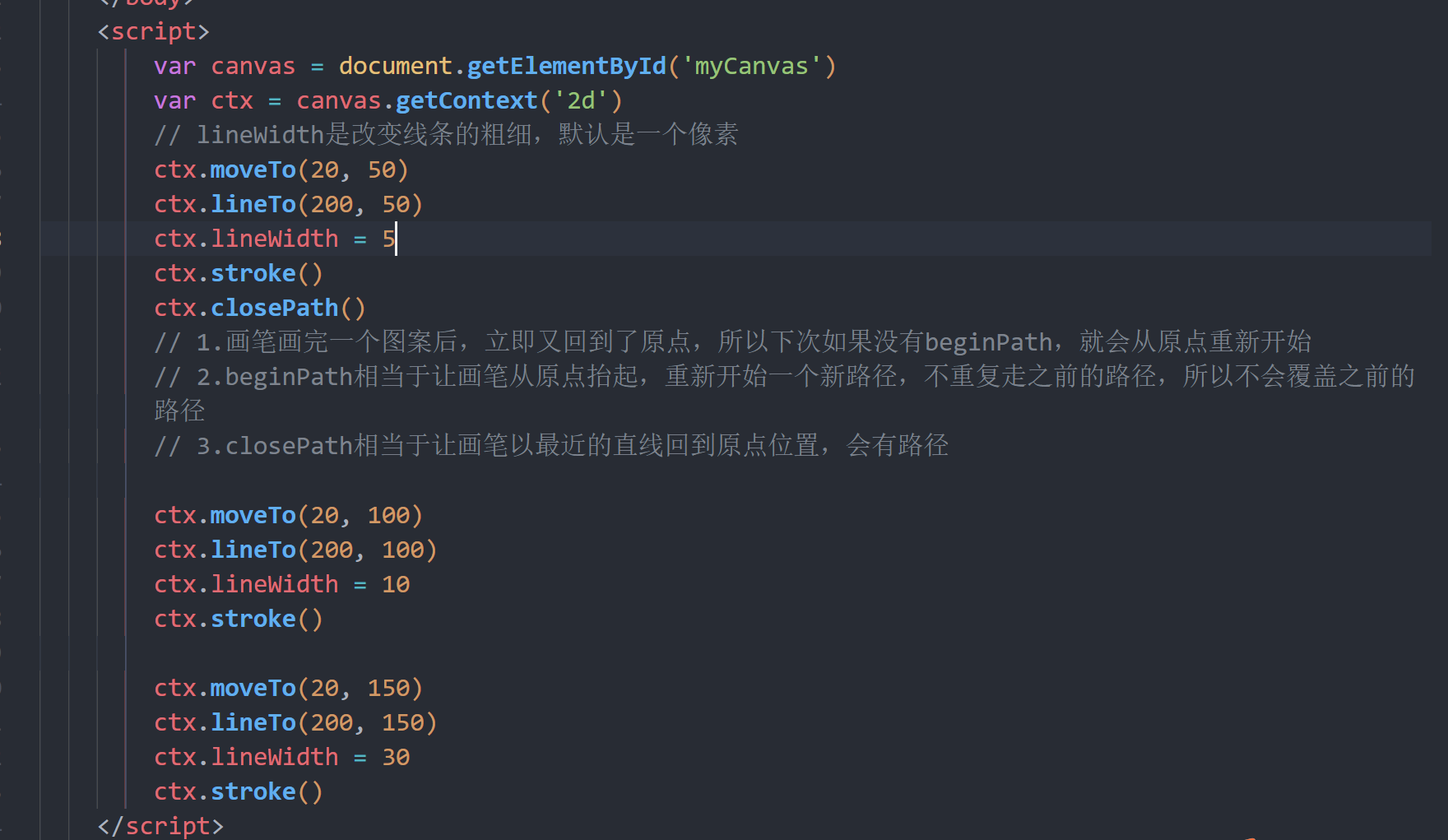
Task: Click ctx.stroke() directly below lineWidth = 30
Action: pyautogui.click(x=239, y=791)
